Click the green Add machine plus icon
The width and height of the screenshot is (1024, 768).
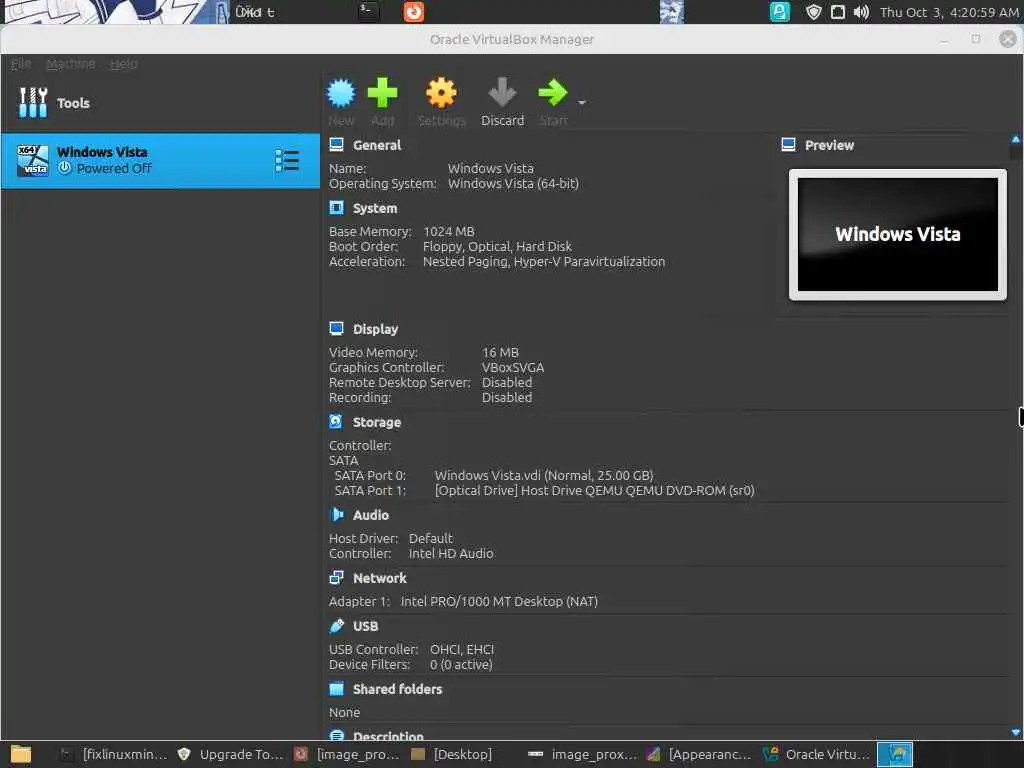[x=382, y=93]
